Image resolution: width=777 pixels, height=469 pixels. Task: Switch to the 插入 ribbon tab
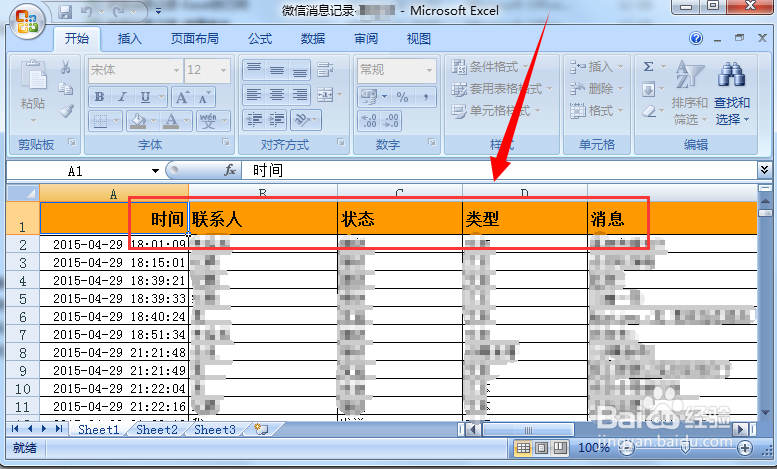[129, 39]
